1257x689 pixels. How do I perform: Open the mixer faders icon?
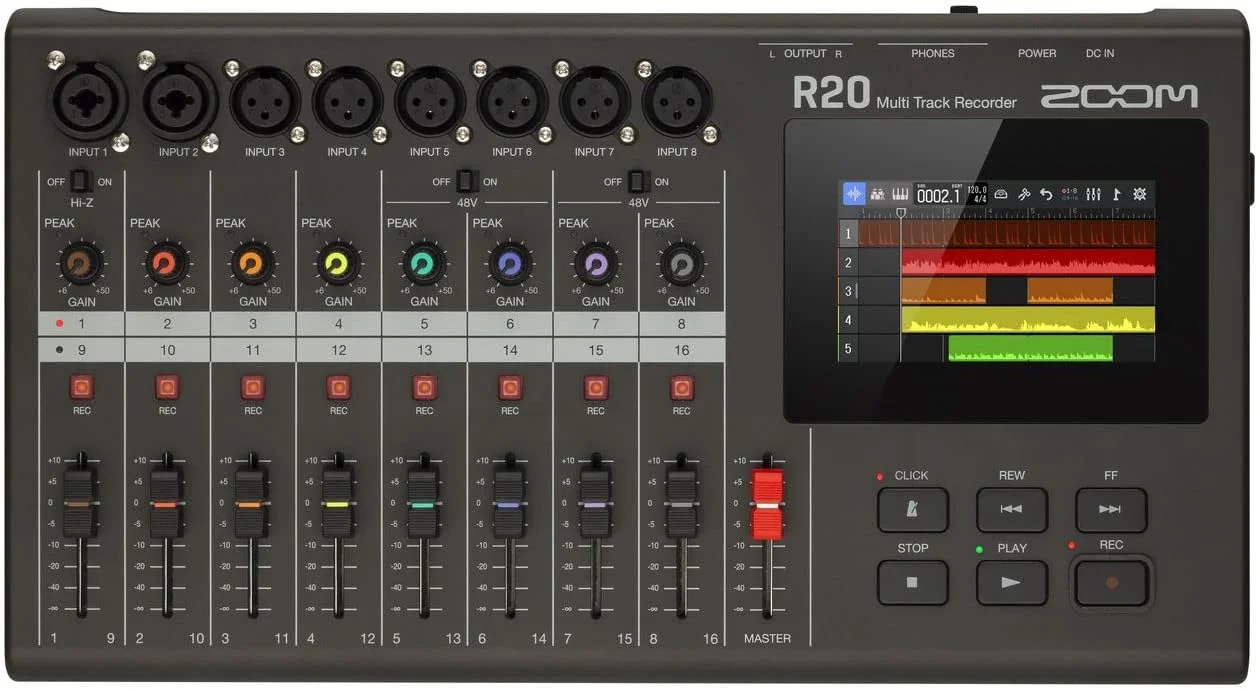1093,194
